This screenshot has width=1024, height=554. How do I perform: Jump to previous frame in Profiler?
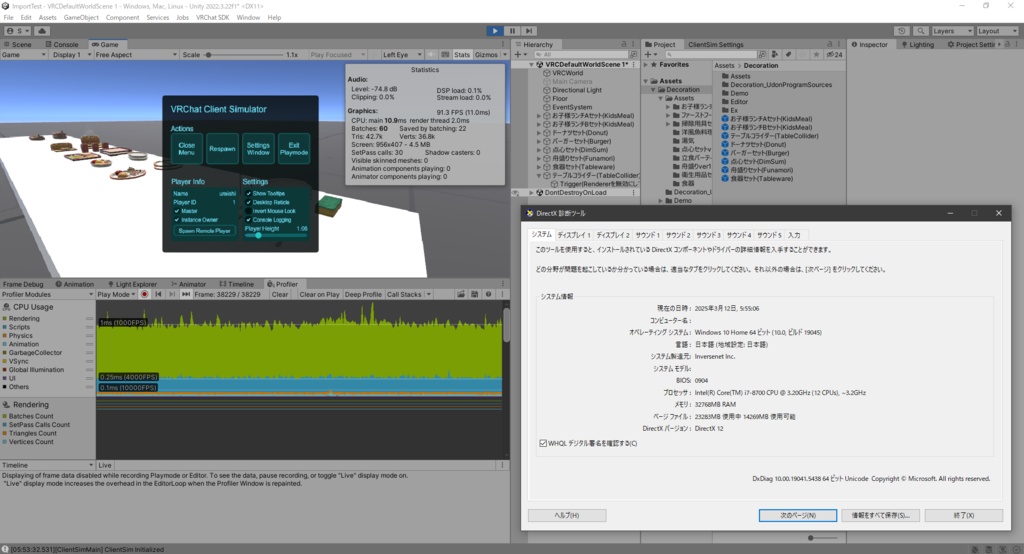tap(158, 295)
